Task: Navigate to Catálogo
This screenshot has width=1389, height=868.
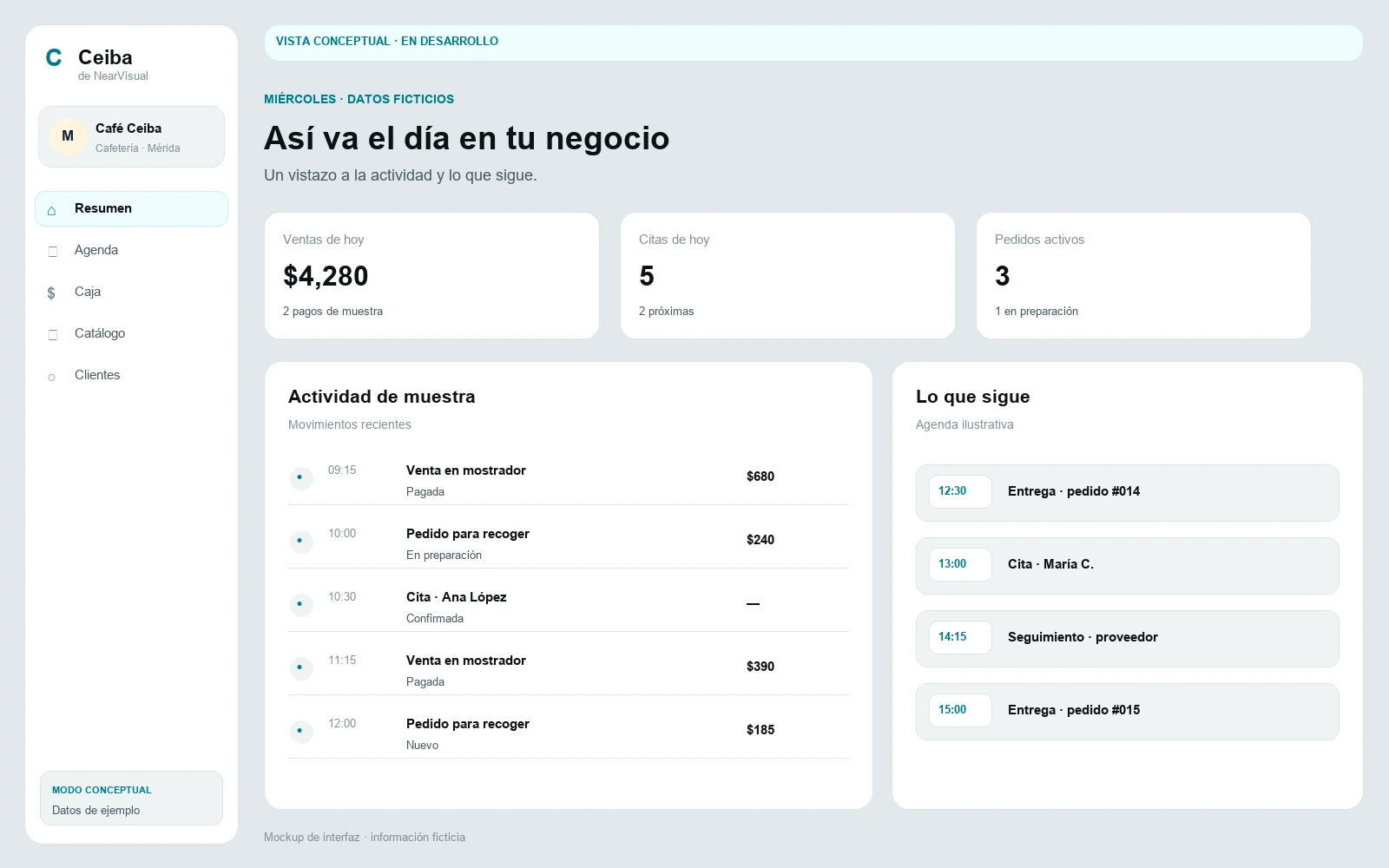Action: click(131, 333)
